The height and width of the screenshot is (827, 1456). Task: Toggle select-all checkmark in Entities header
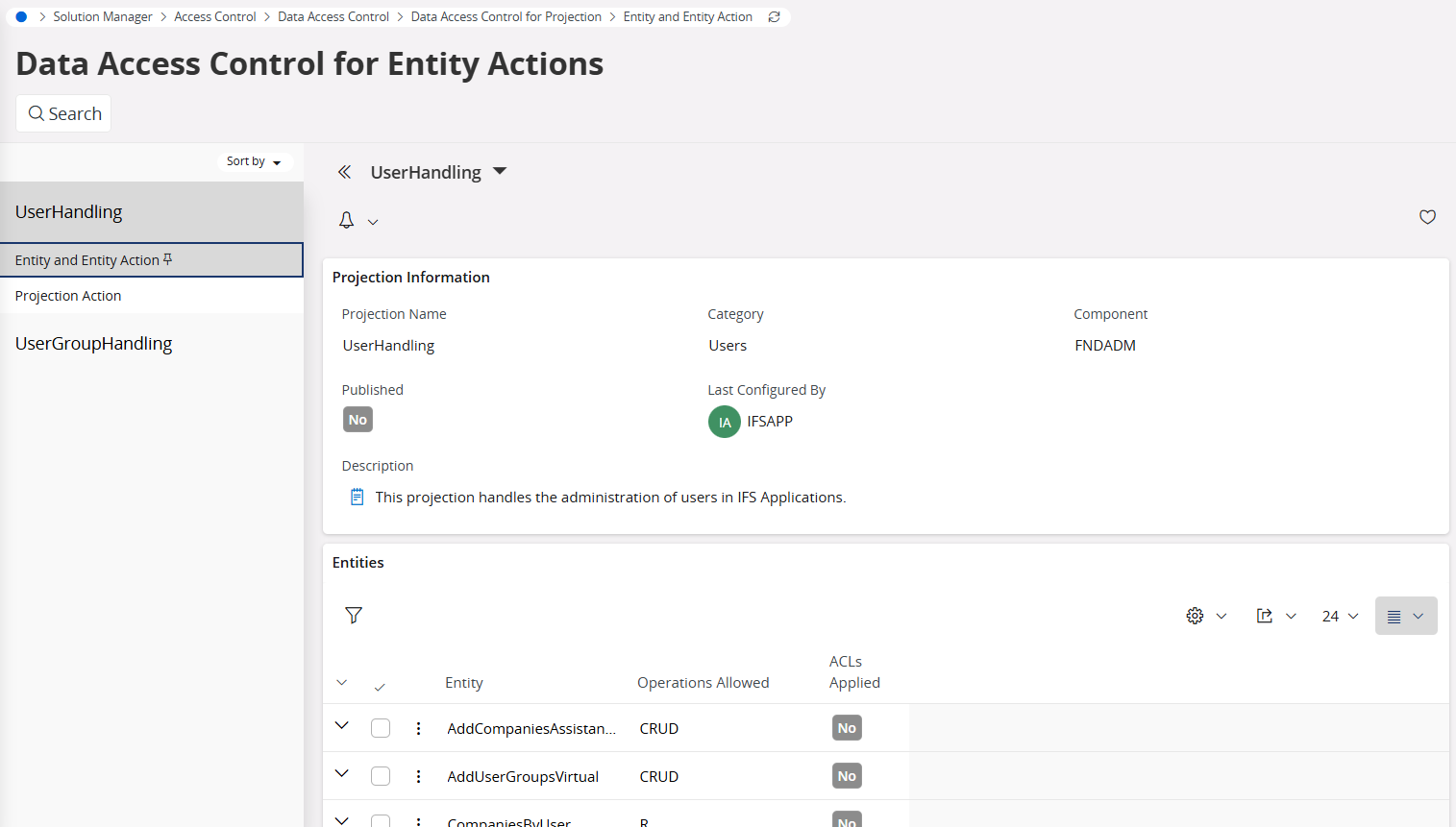pos(380,686)
